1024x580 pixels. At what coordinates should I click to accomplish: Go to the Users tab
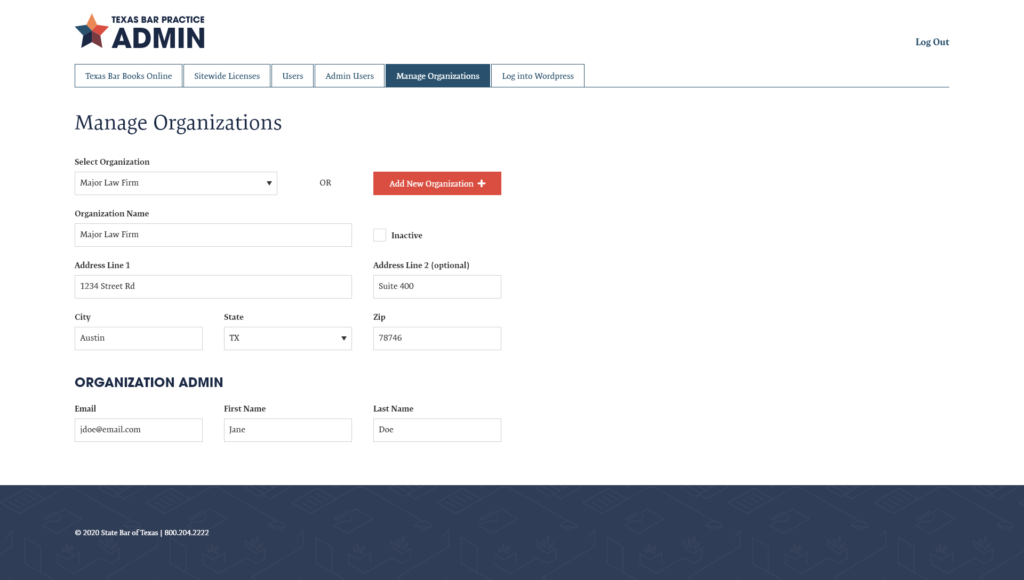(292, 76)
